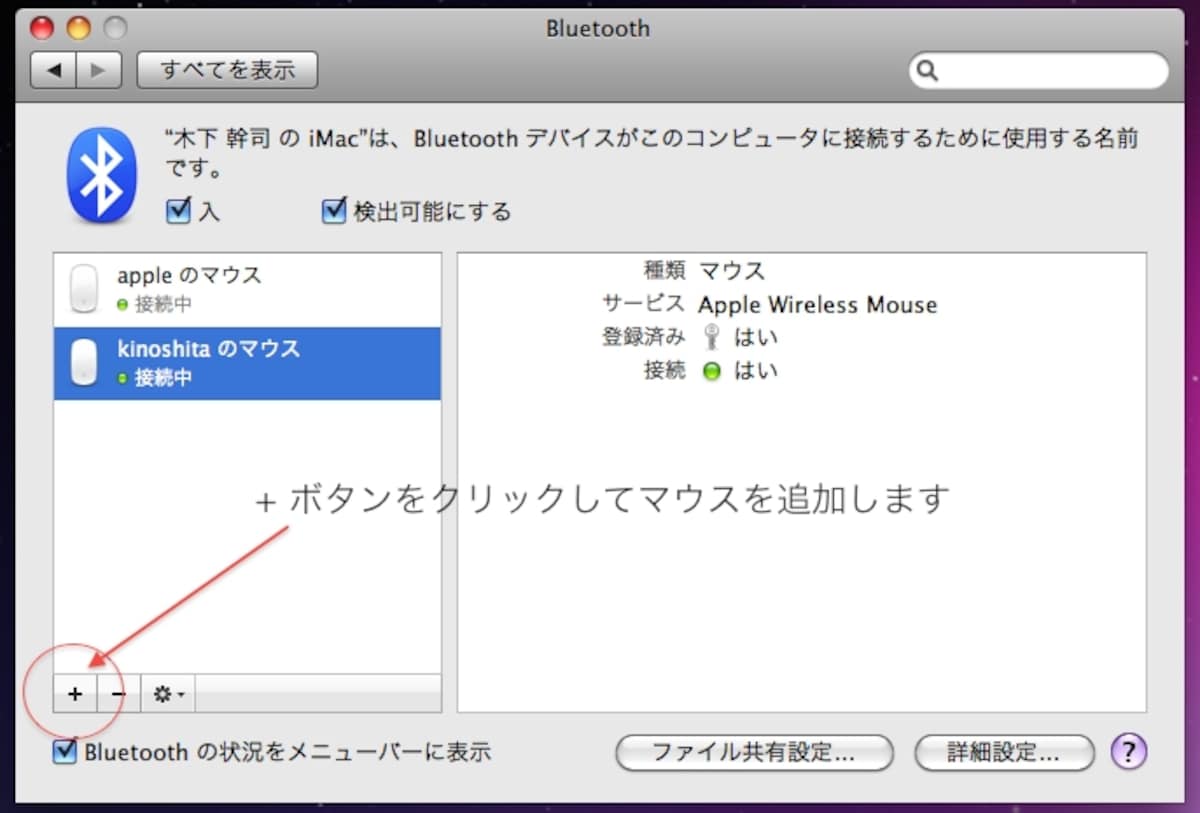Click the Bluetooth window title text
The image size is (1200, 813).
click(598, 28)
